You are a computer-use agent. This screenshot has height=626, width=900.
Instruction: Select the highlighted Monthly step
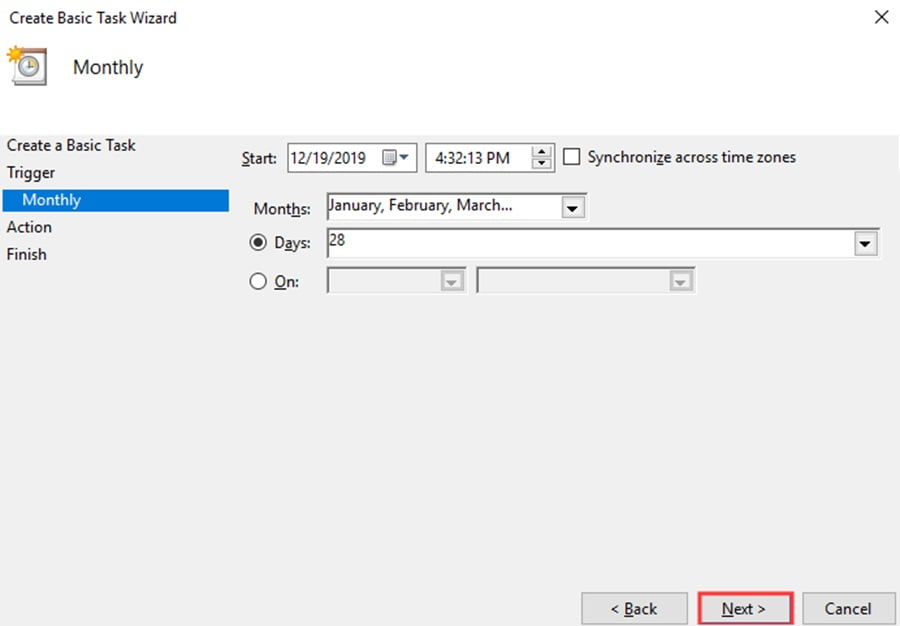116,200
